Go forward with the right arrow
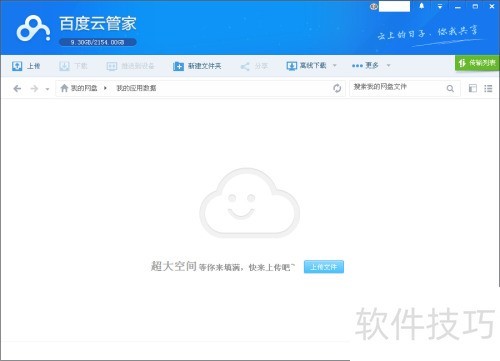This screenshot has height=361, width=500. click(34, 88)
